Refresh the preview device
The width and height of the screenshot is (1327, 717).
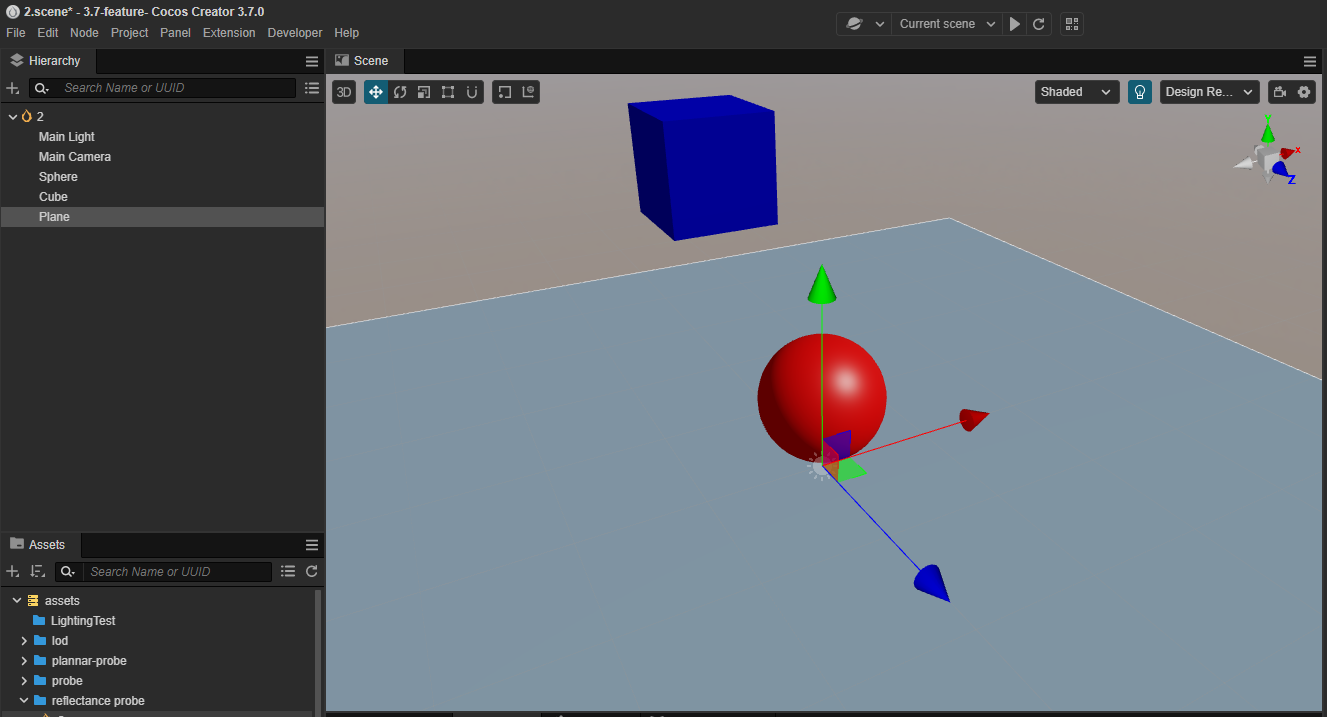(x=1039, y=24)
